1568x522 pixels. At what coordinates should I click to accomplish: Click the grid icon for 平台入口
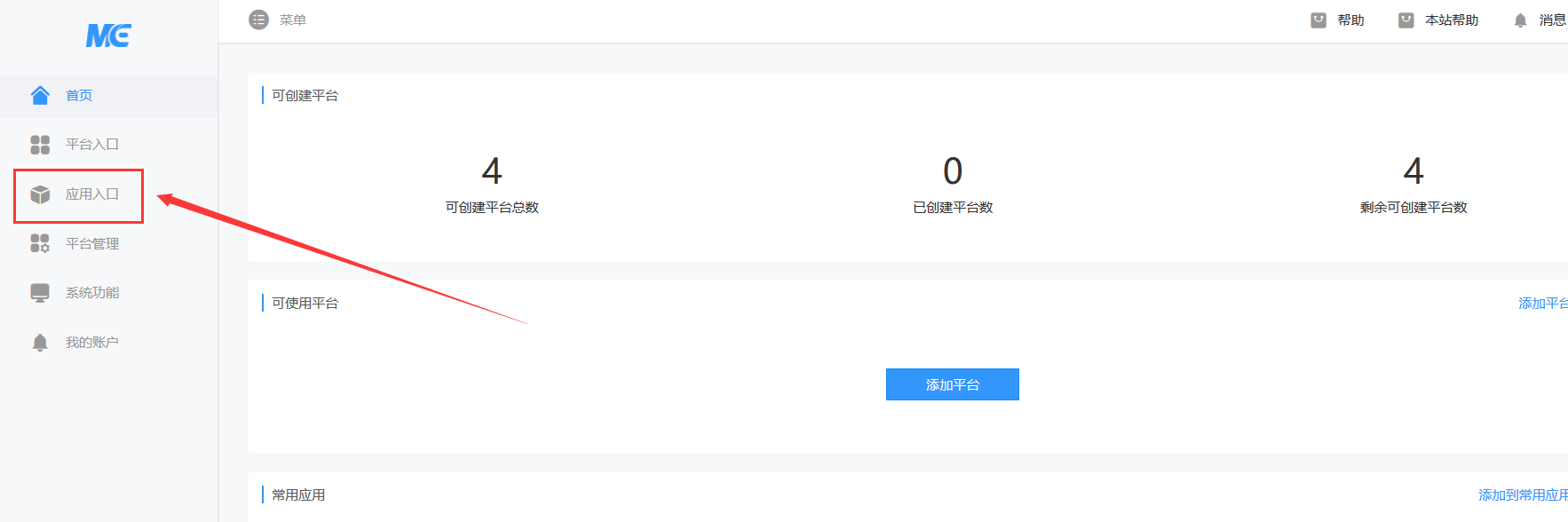tap(40, 144)
